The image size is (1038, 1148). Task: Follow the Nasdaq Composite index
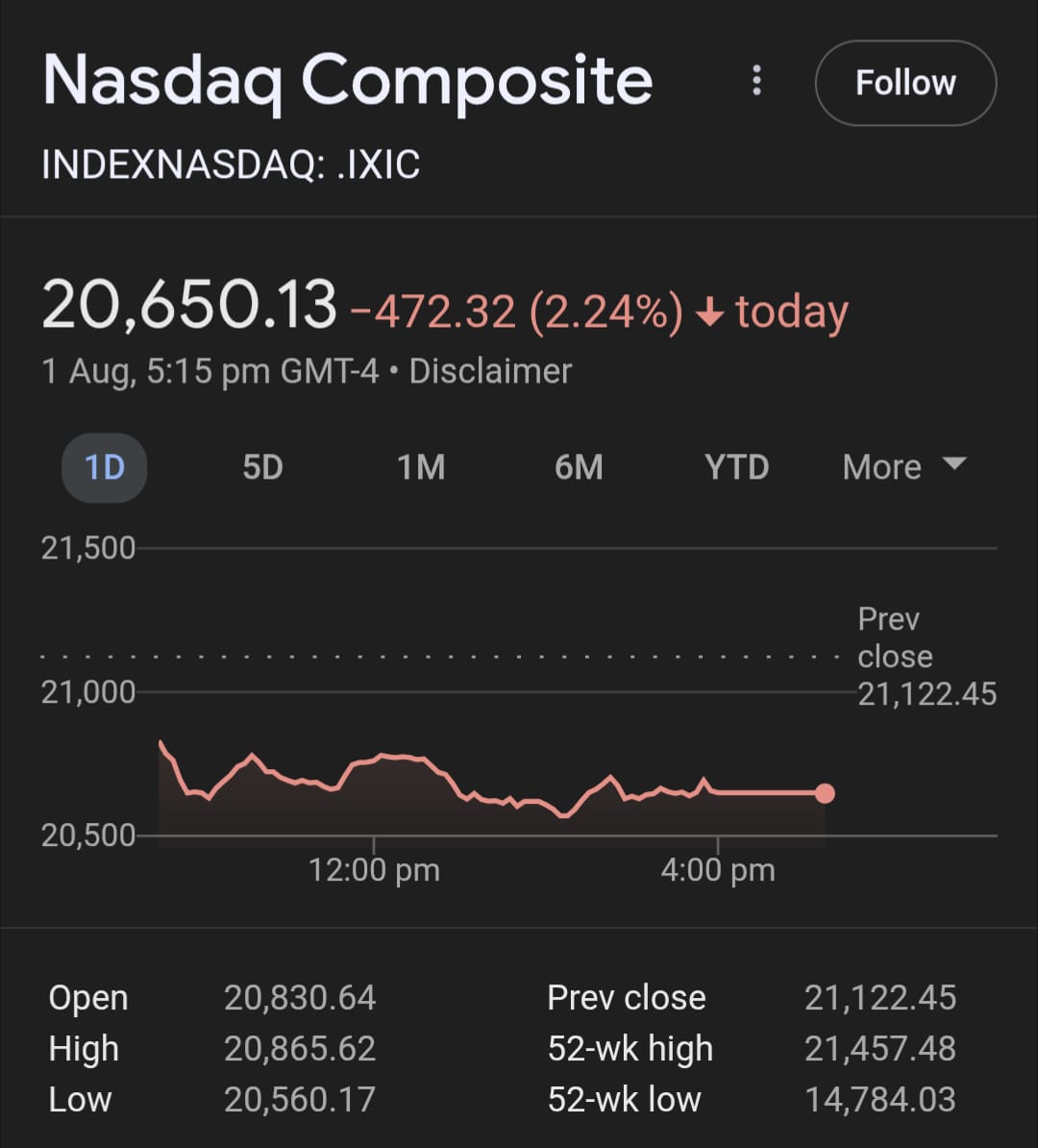(x=905, y=84)
